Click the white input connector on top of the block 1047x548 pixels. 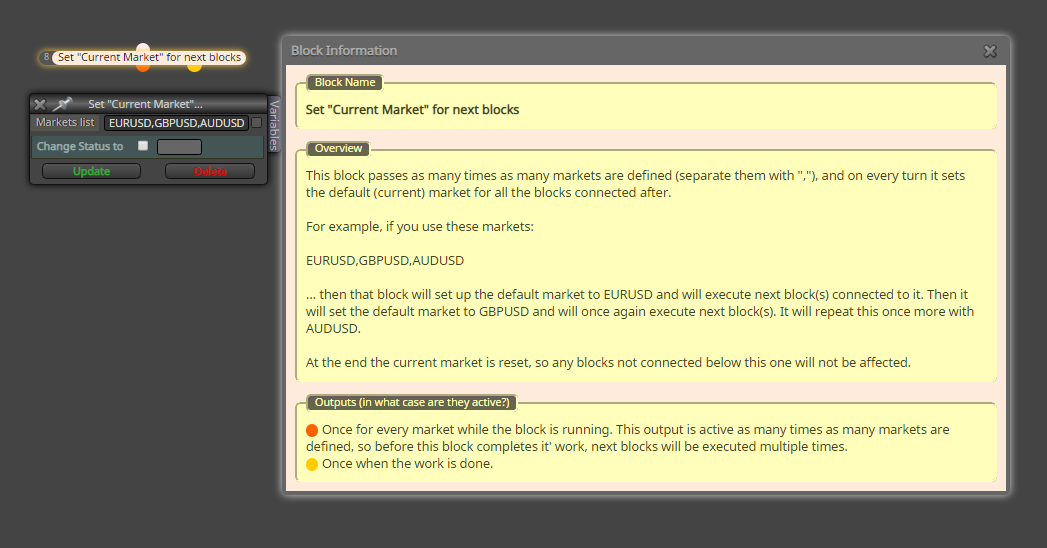coord(143,47)
